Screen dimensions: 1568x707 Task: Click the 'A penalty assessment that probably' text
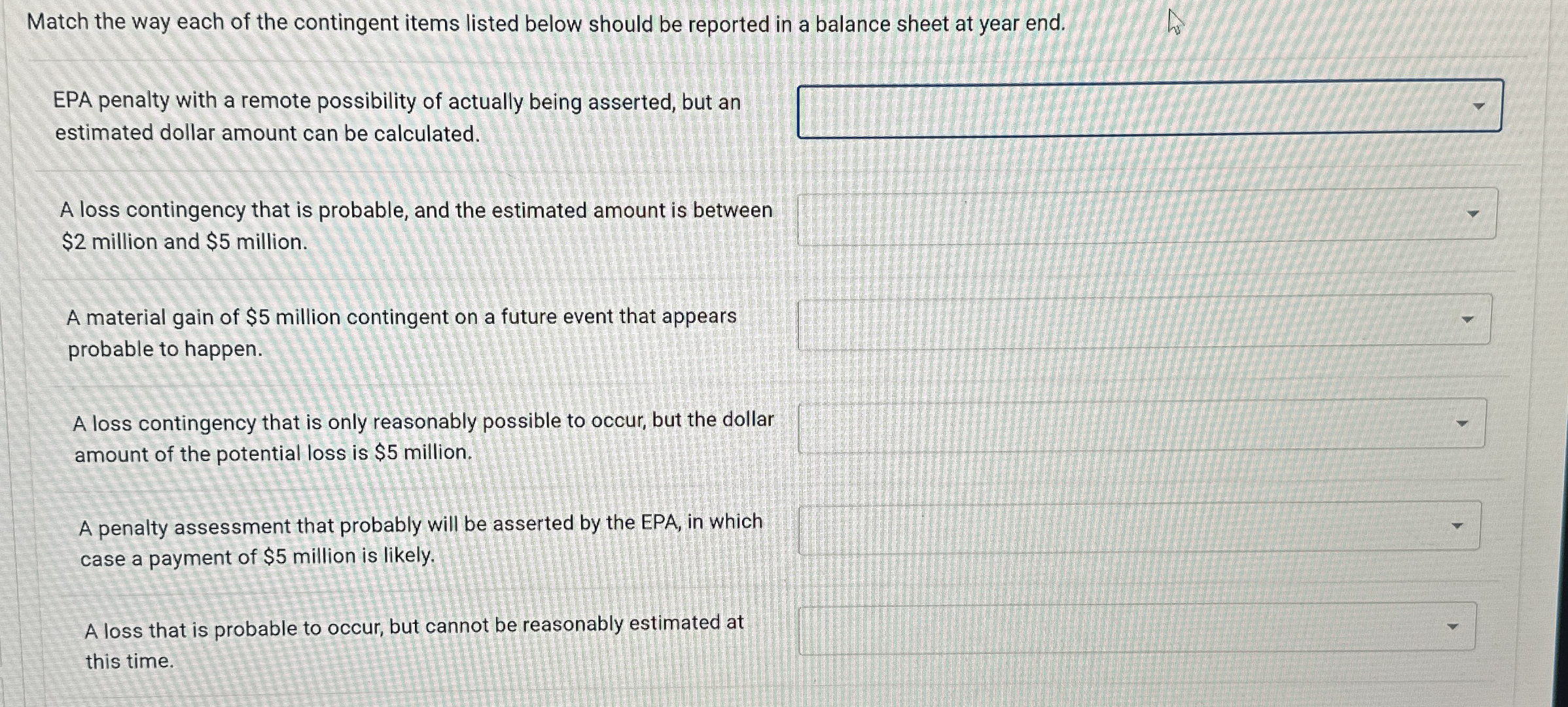point(420,525)
